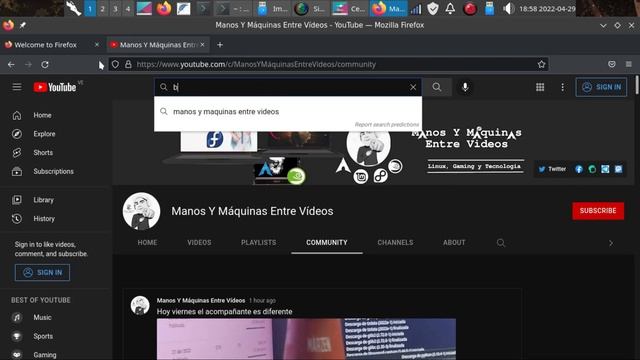
Task: Open the Twitter link on the channel banner
Action: point(552,169)
